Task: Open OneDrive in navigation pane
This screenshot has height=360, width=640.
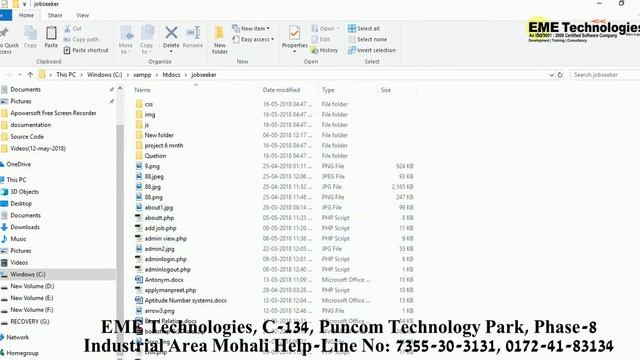Action: 19,164
